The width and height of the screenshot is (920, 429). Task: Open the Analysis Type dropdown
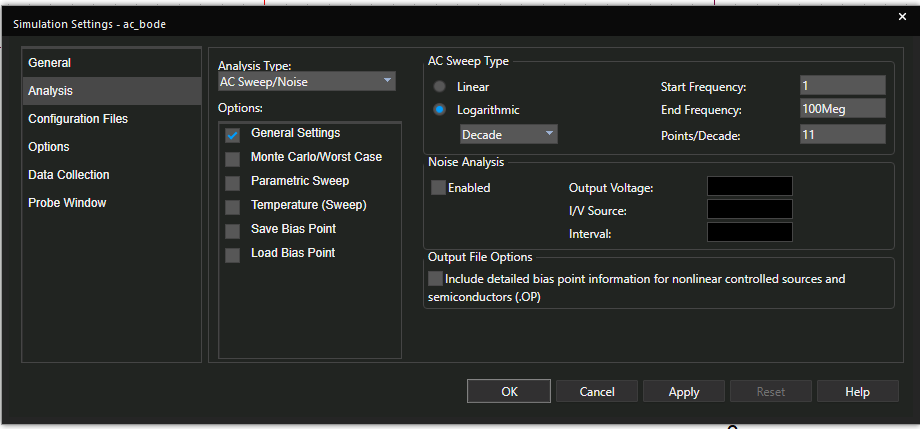coord(307,82)
